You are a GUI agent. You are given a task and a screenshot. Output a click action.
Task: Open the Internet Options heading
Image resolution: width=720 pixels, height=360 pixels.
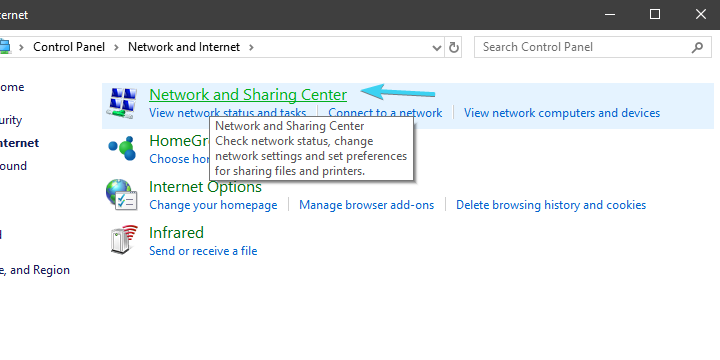point(205,187)
